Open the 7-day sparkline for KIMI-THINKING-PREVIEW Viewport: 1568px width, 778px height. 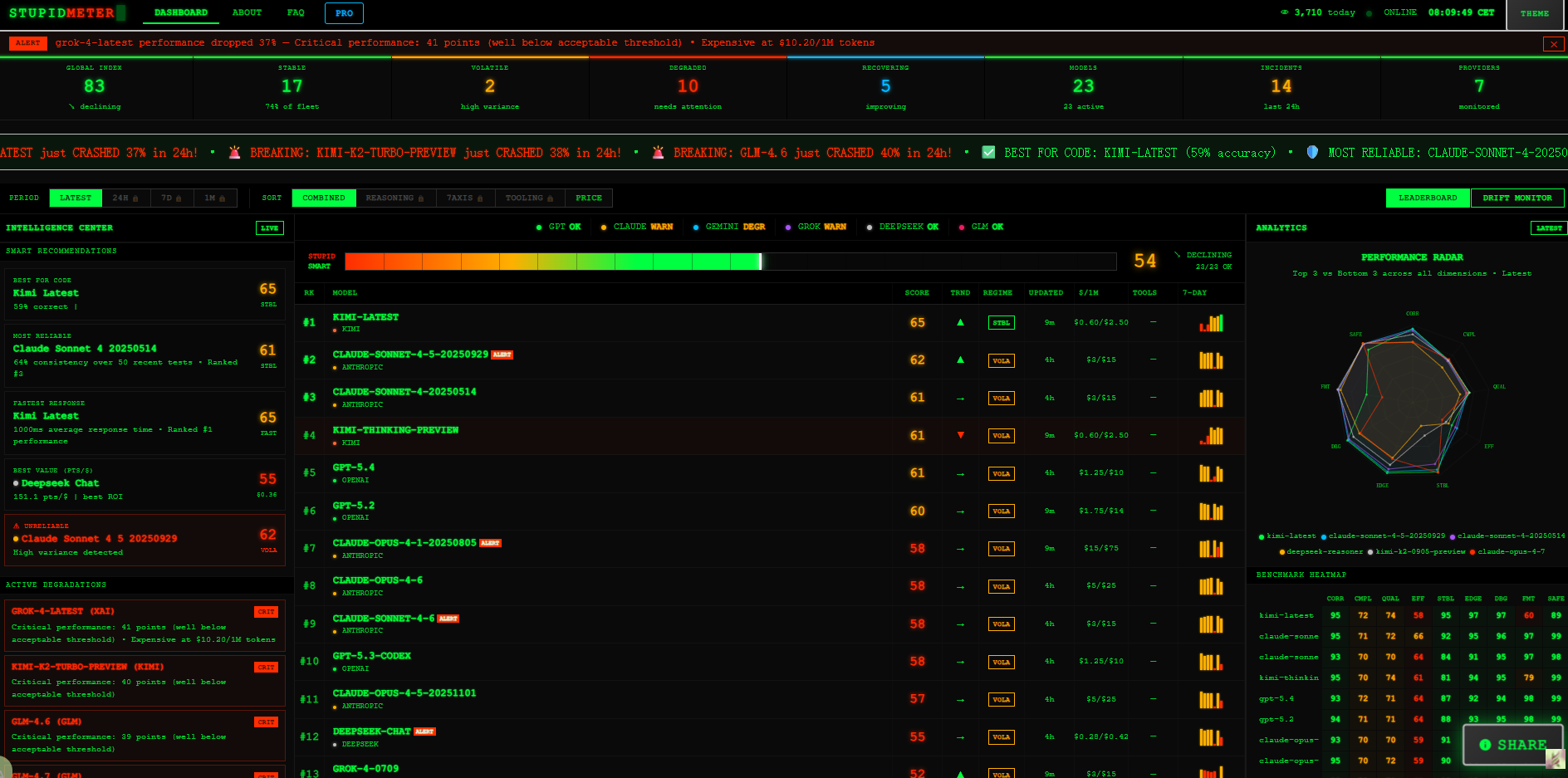coord(1211,435)
